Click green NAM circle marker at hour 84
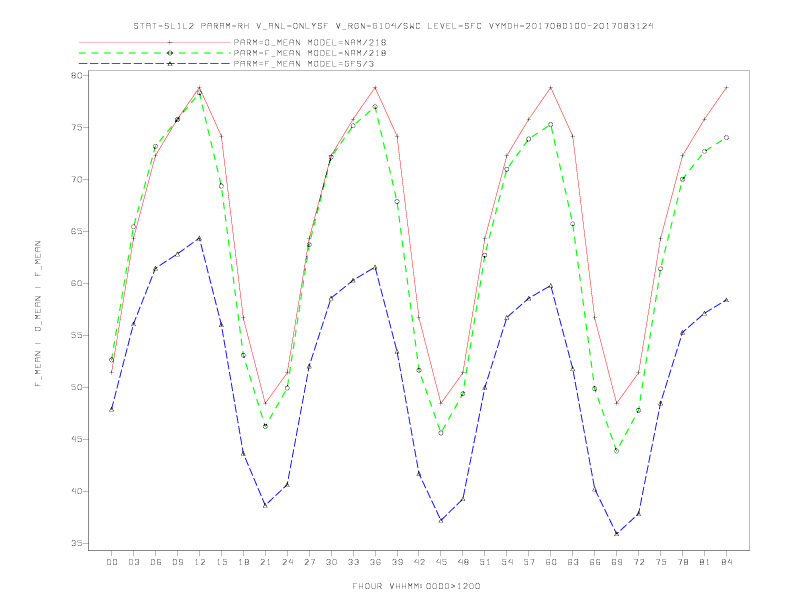Viewport: 792px width, 612px height. tap(726, 137)
